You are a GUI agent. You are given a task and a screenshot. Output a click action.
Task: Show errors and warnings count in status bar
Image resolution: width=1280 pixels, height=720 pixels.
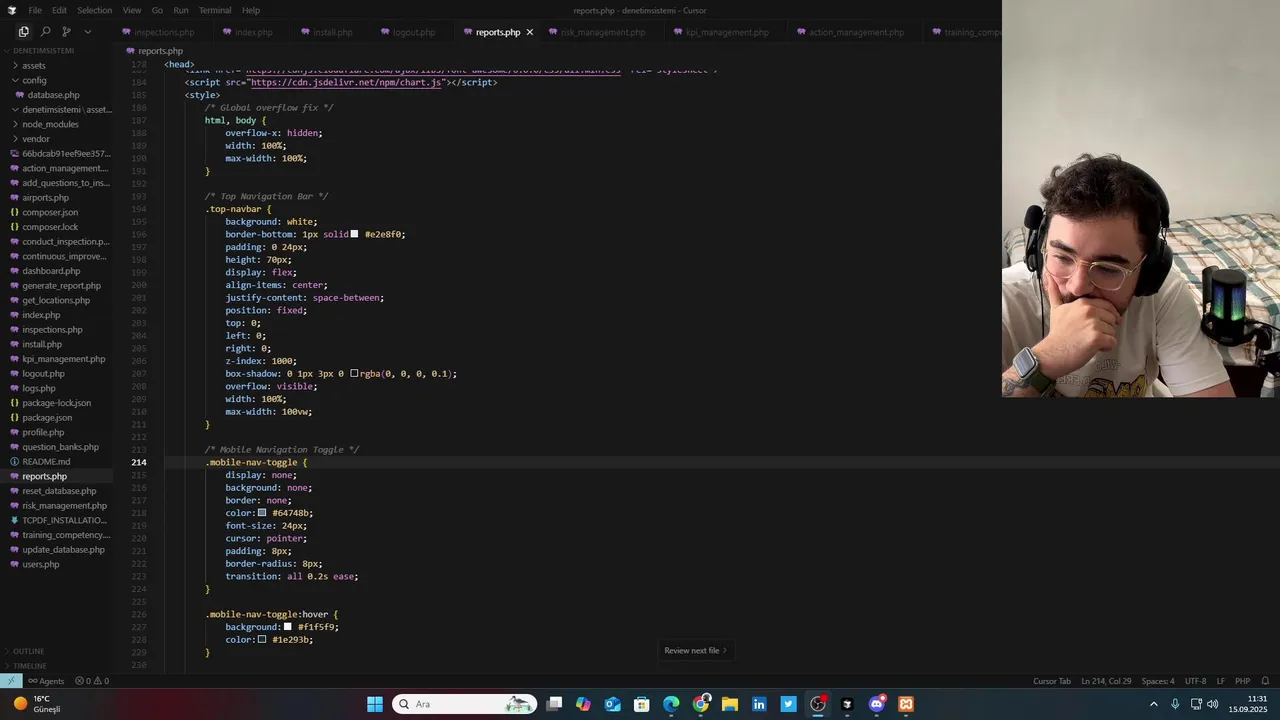[92, 681]
